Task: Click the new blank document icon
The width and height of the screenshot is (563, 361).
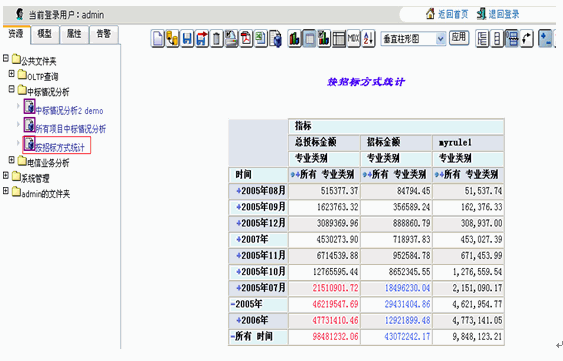Action: coord(158,38)
